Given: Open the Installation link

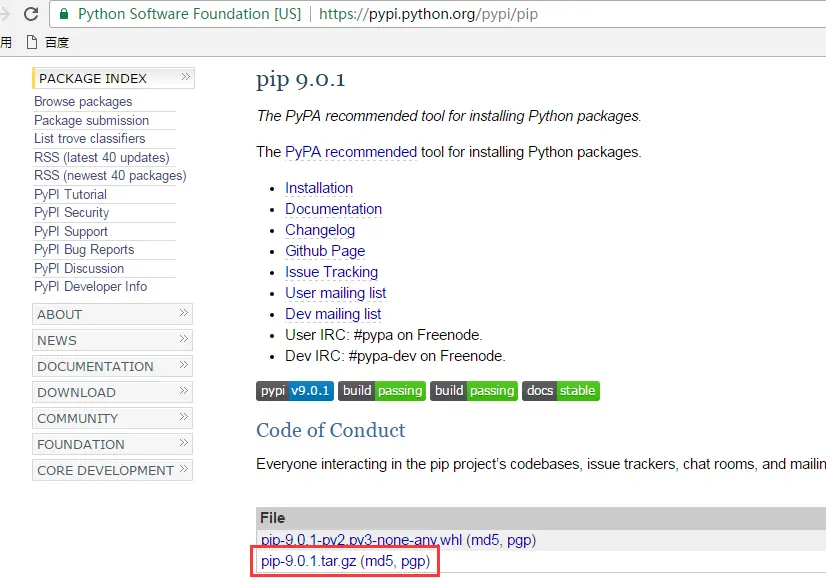Looking at the screenshot, I should pyautogui.click(x=319, y=188).
